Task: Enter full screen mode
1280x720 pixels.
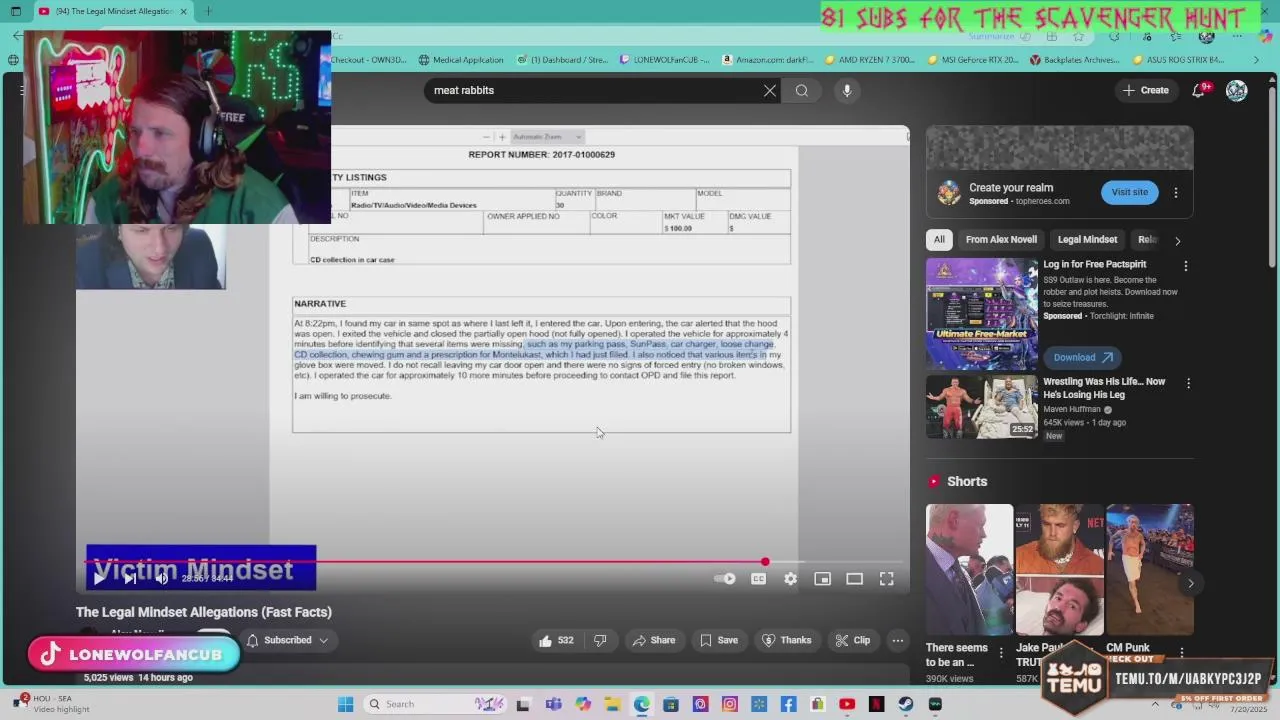Action: (x=886, y=579)
